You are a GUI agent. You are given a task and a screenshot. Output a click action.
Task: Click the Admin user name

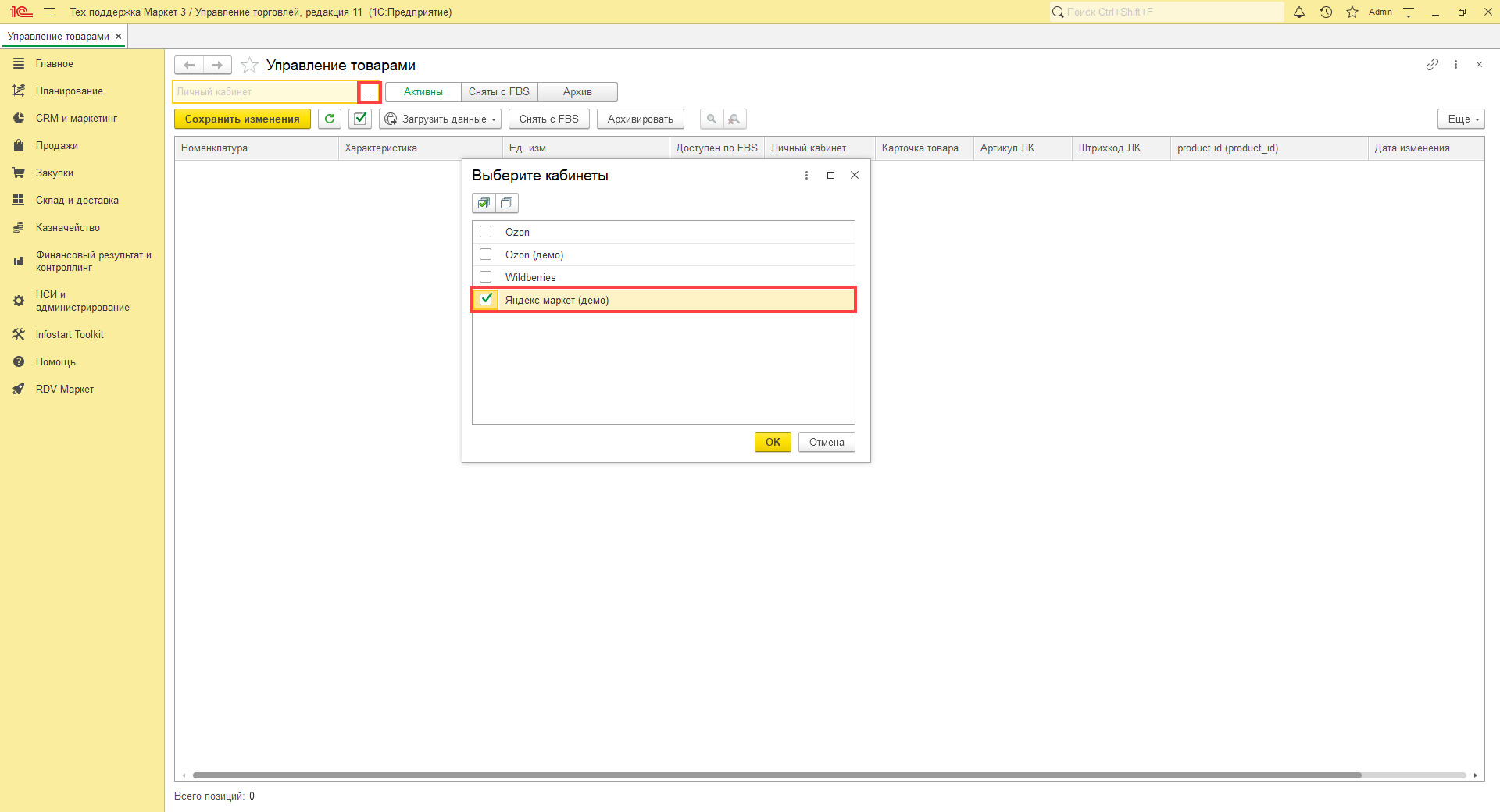click(1380, 12)
